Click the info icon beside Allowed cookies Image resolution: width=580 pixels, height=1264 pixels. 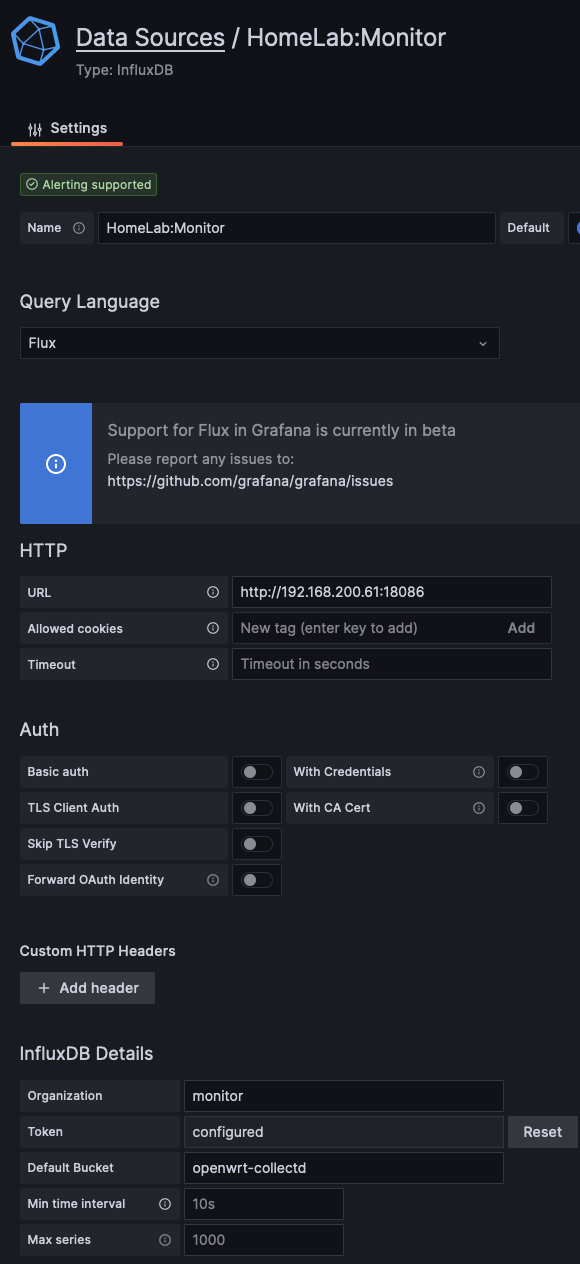pyautogui.click(x=212, y=628)
